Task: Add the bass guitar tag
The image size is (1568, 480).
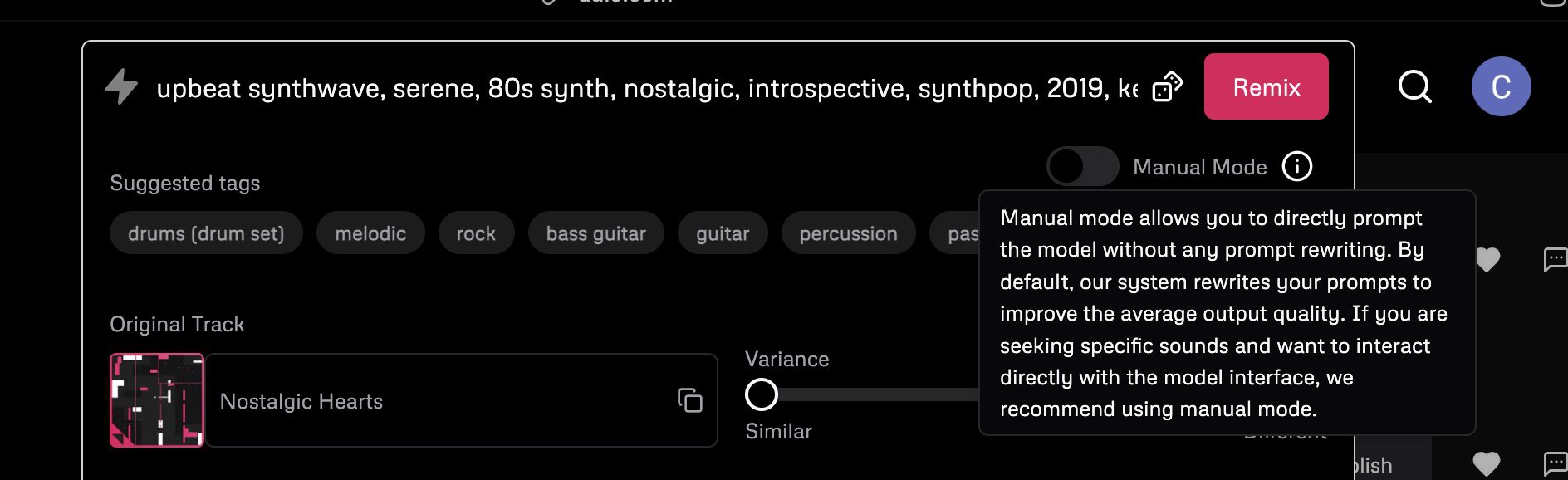Action: coord(595,233)
